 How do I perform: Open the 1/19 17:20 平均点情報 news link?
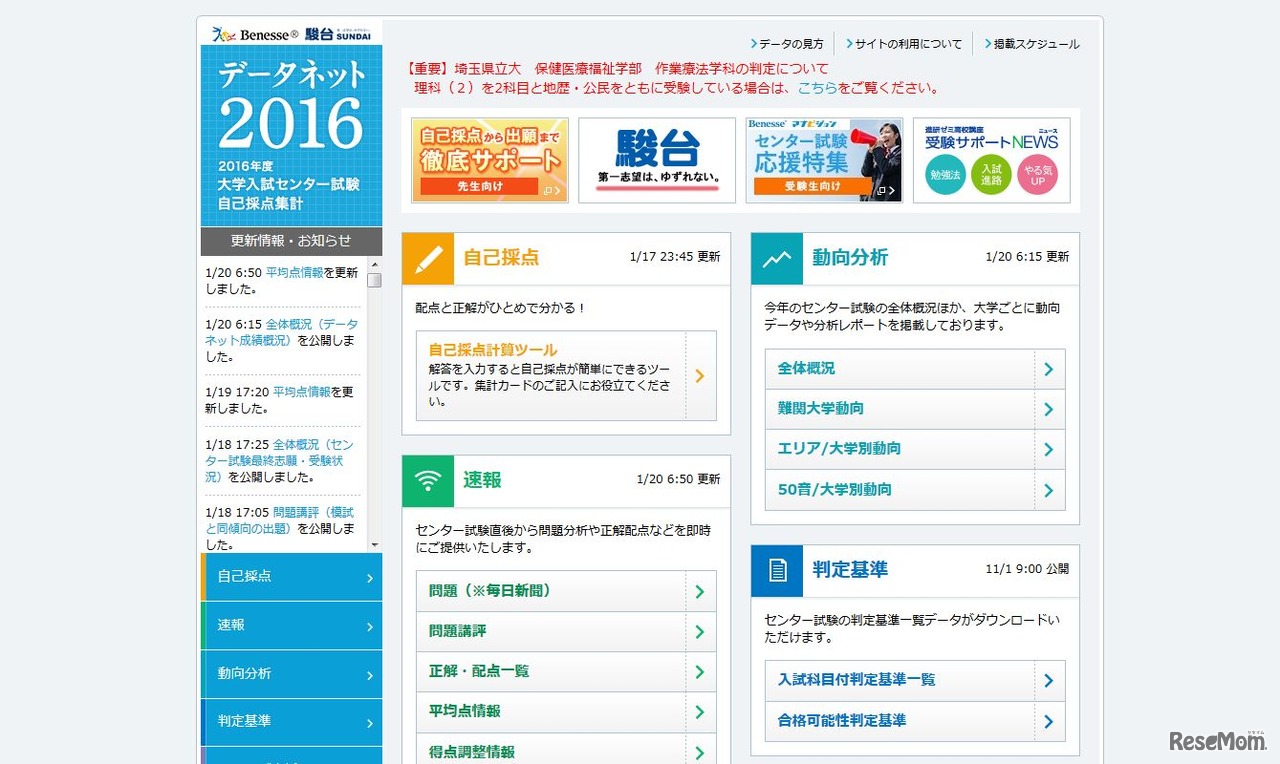click(x=302, y=393)
